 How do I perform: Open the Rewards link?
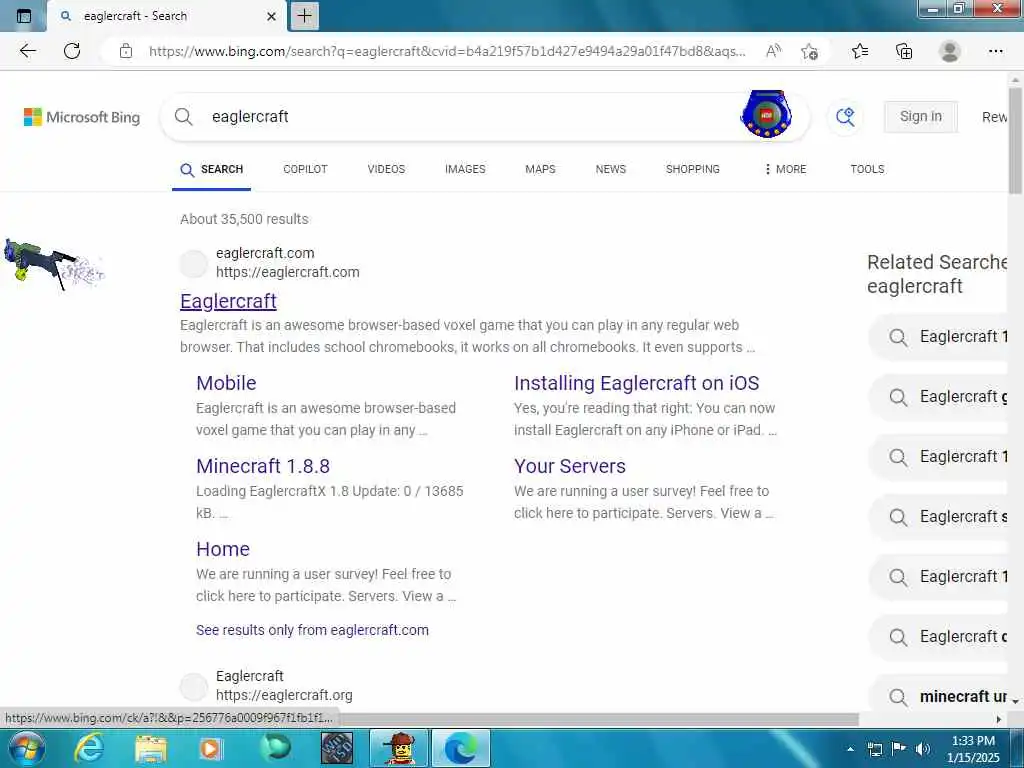tap(995, 117)
